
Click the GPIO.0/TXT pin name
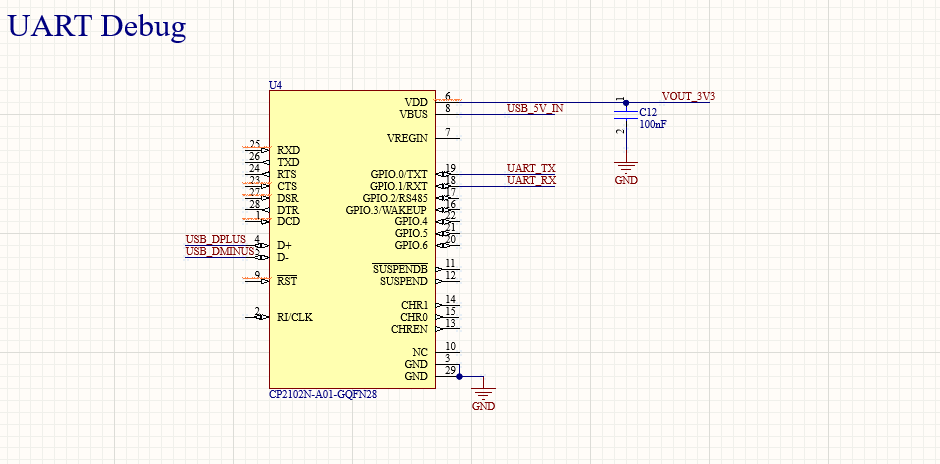tap(399, 174)
